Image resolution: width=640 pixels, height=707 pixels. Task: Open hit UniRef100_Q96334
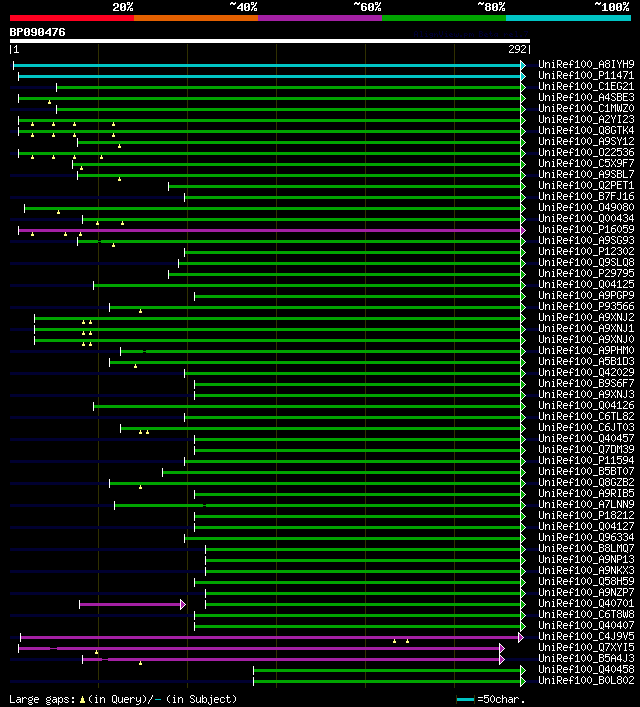(x=586, y=537)
